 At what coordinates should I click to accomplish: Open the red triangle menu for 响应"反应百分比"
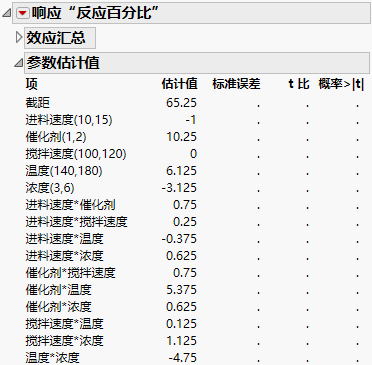[23, 13]
